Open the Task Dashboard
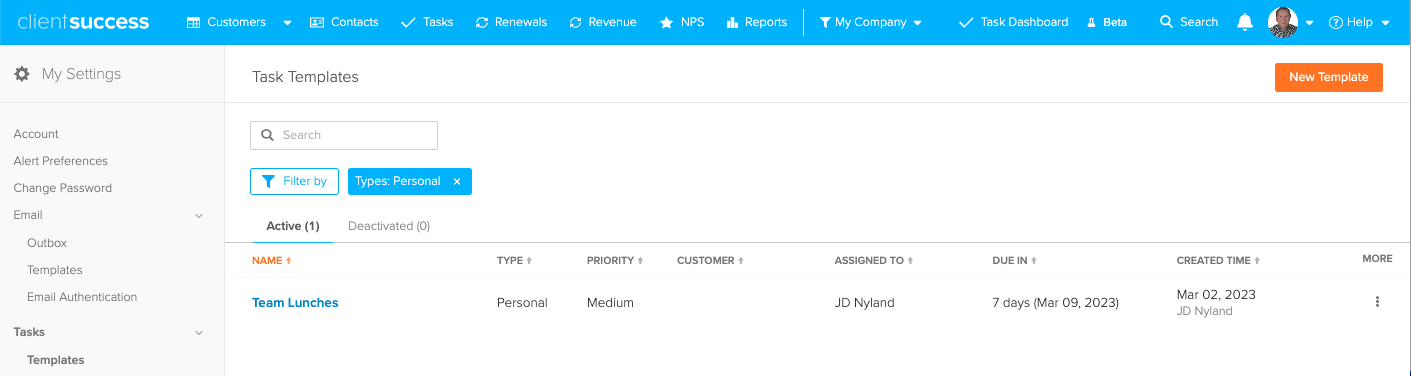 pos(1013,22)
